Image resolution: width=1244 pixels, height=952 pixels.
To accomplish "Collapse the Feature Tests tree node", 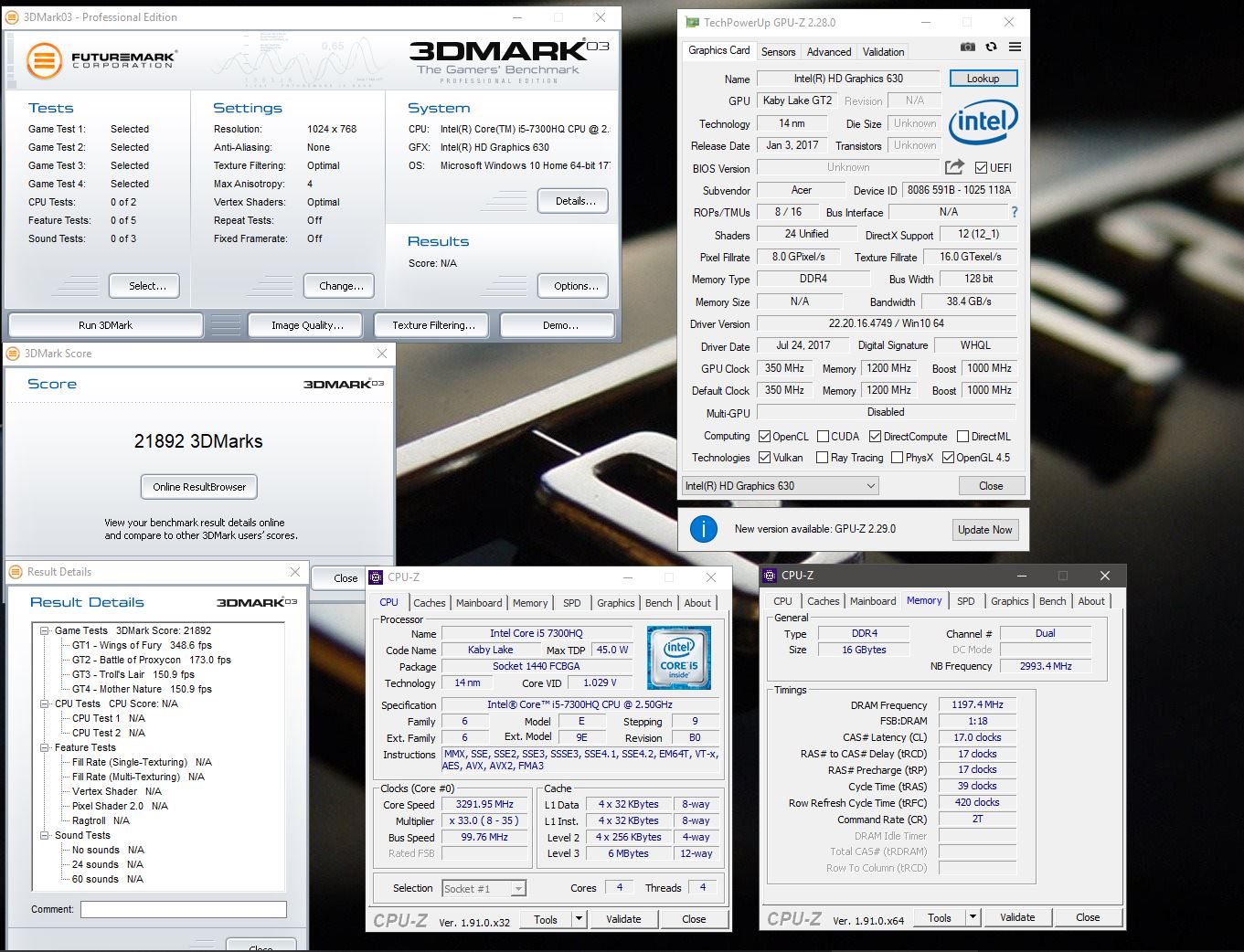I will [45, 747].
